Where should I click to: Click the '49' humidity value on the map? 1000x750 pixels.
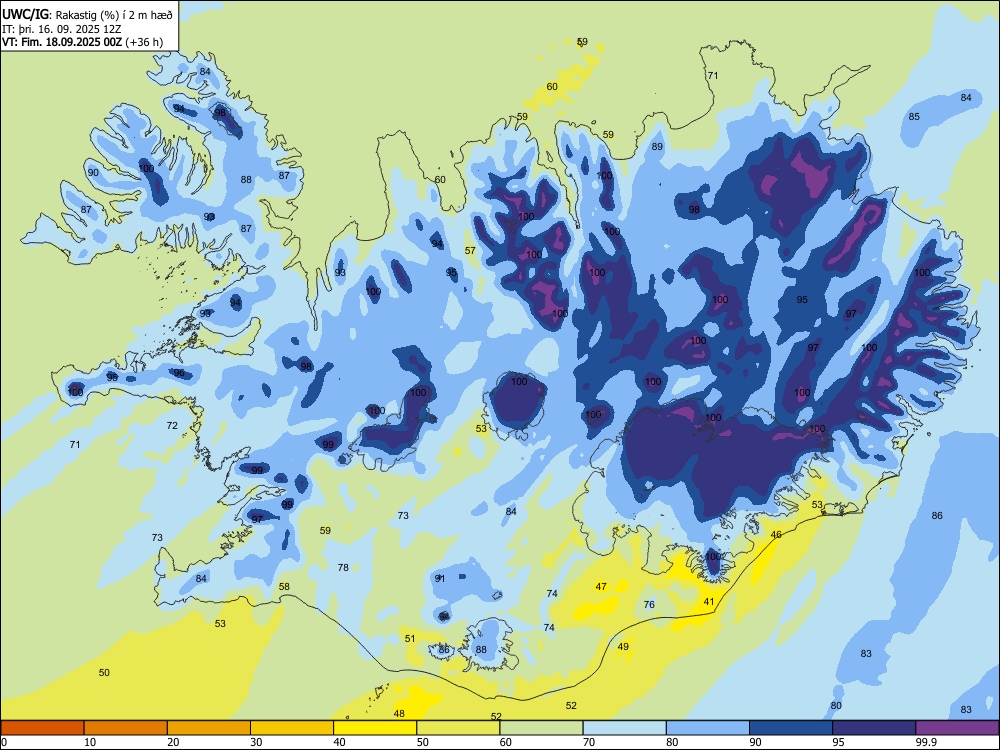coord(623,646)
